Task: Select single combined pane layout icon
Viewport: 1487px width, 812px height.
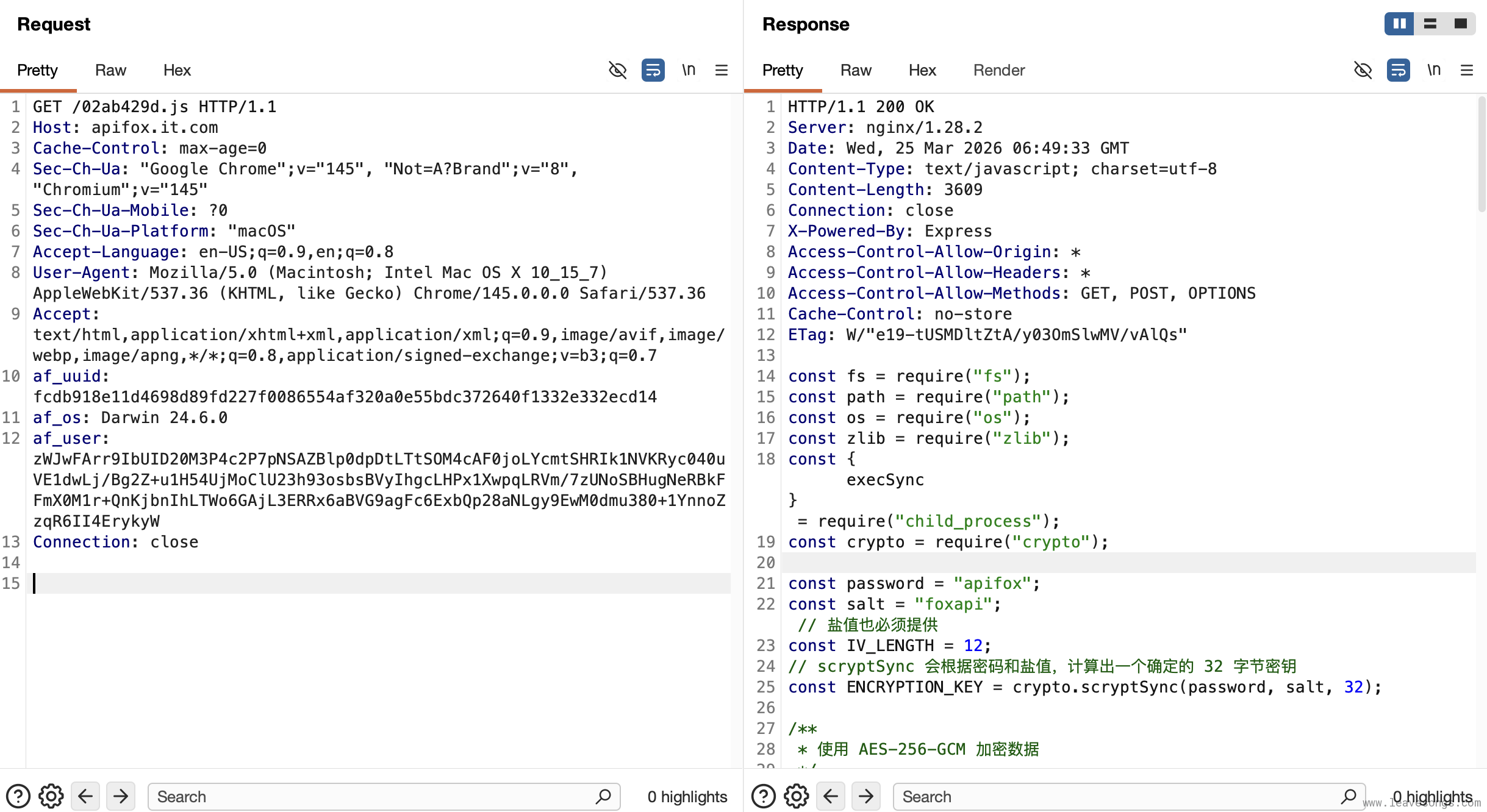Action: [1460, 24]
